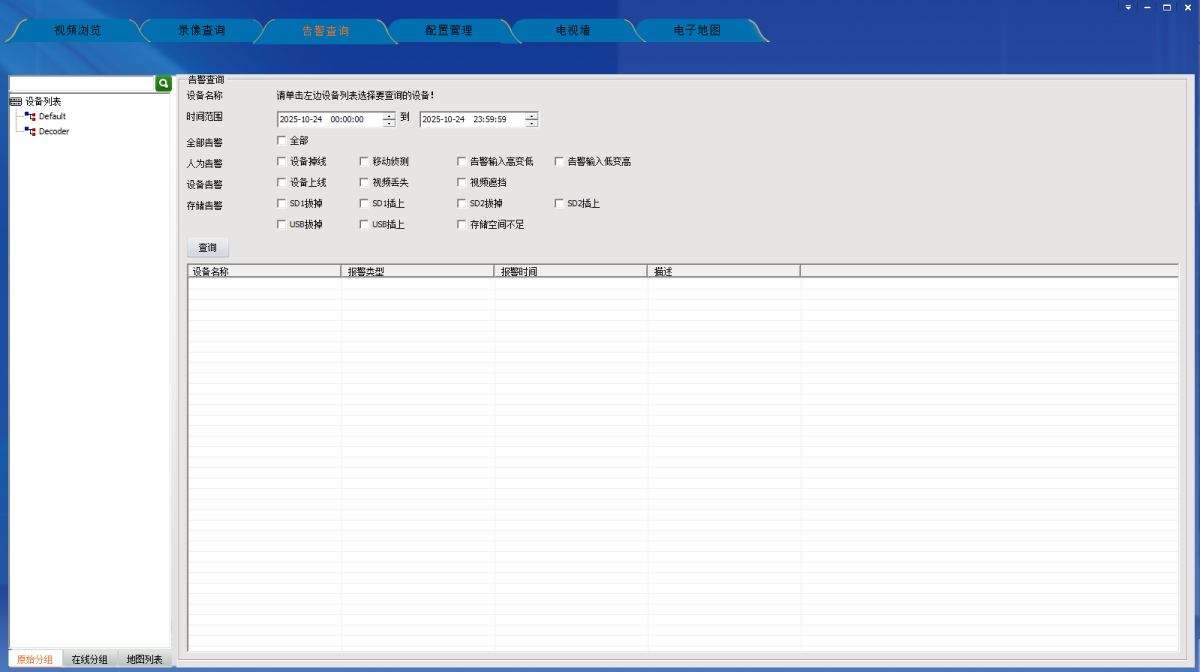Tick the 移动侦测 checkbox
Image resolution: width=1200 pixels, height=672 pixels.
click(364, 161)
